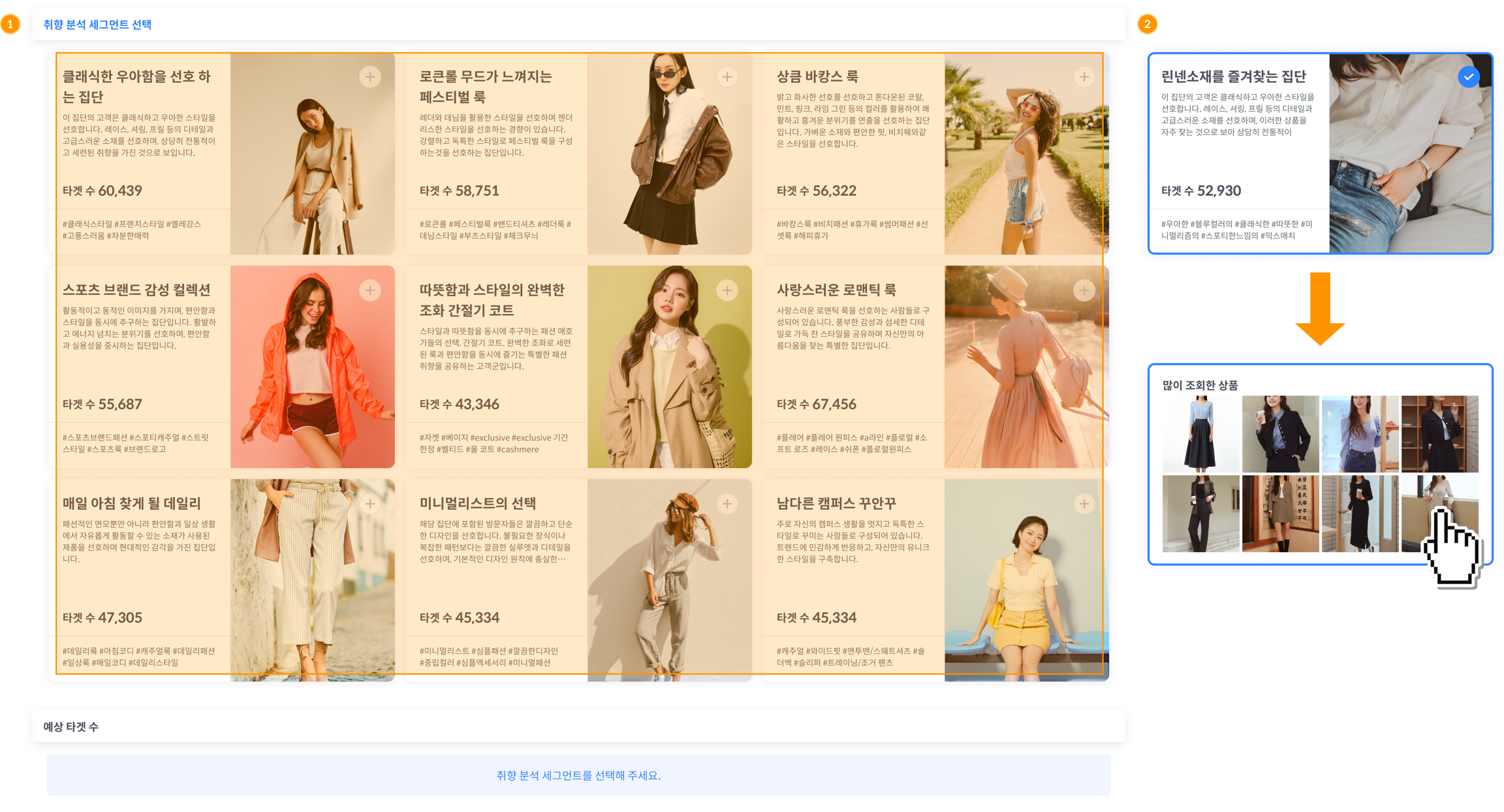Add the 사랑스러운 로맨틱 룩 segment
The width and height of the screenshot is (1504, 812).
pos(1084,290)
